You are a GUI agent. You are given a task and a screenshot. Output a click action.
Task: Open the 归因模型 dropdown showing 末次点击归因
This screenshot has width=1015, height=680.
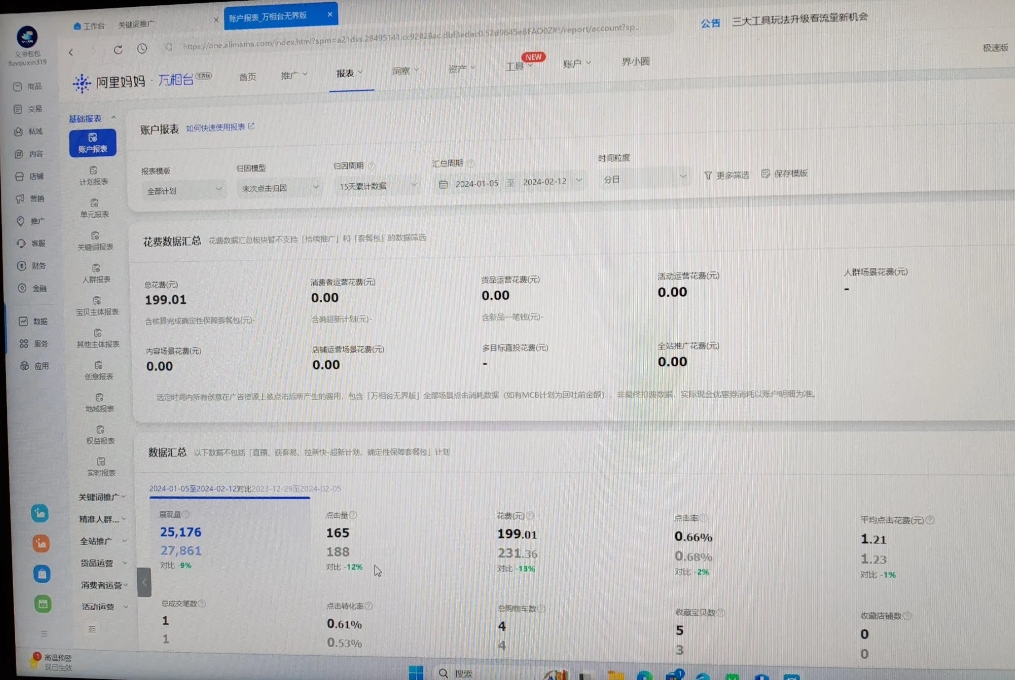point(278,188)
